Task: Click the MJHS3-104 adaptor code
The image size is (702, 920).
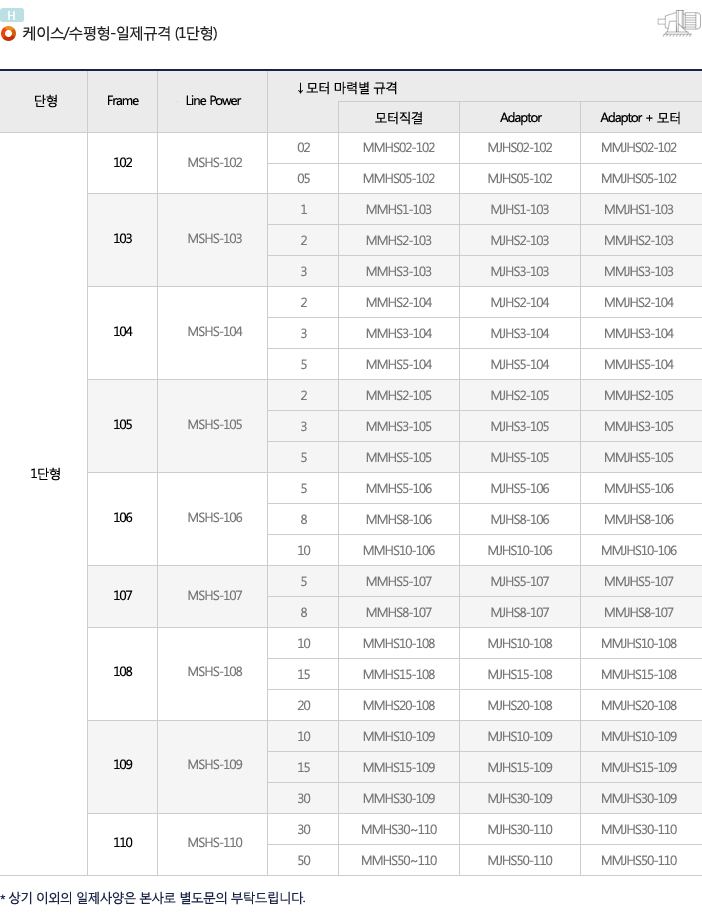Action: pyautogui.click(x=519, y=333)
